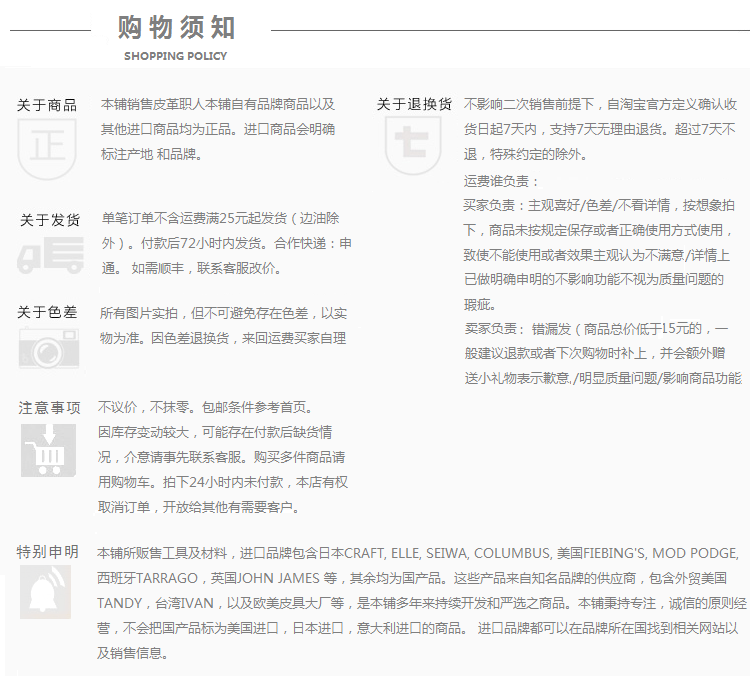
Task: Click the line starting 况，介意请事先联系客服
Action: tap(221, 457)
